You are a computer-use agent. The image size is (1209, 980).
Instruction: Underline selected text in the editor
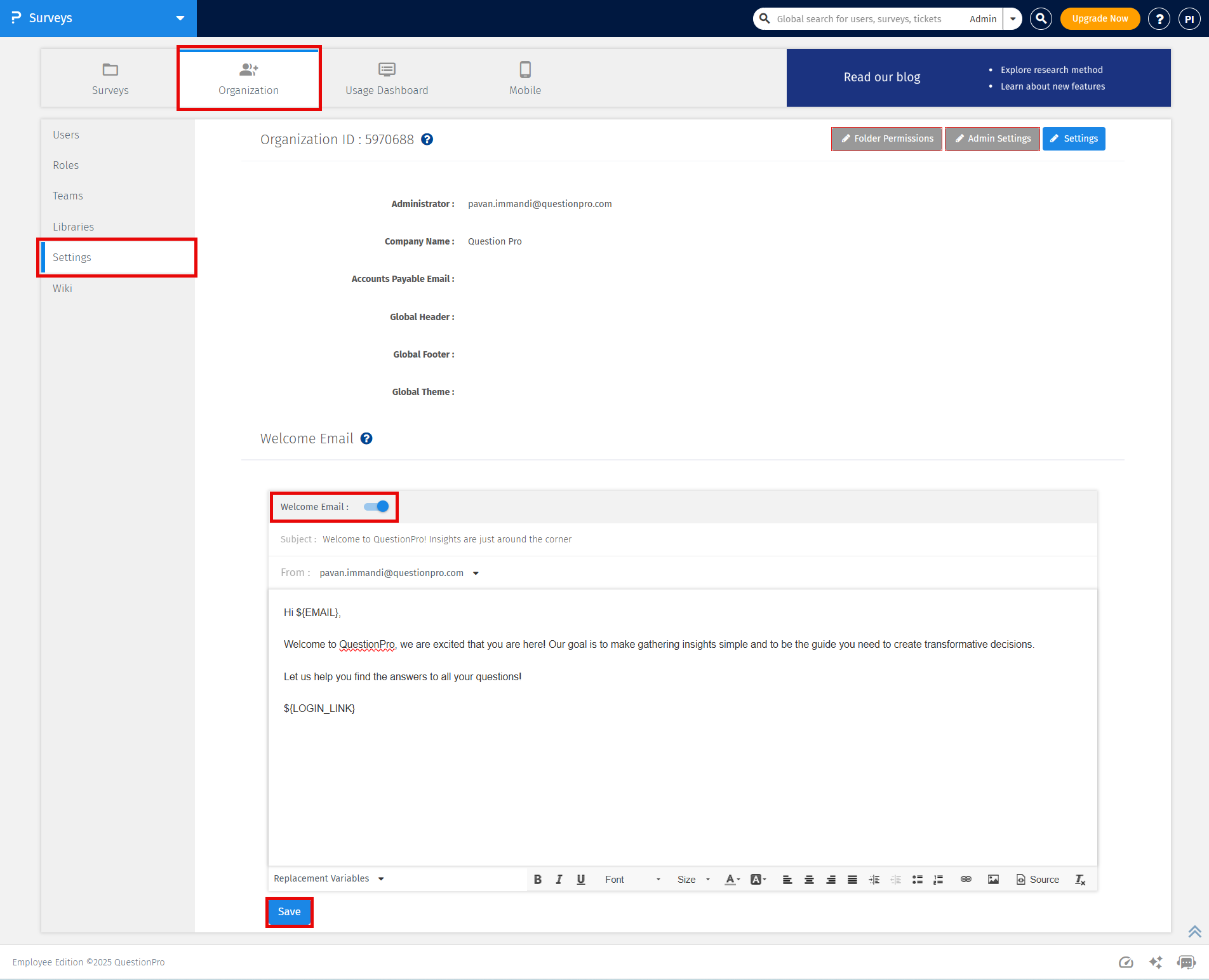point(580,879)
